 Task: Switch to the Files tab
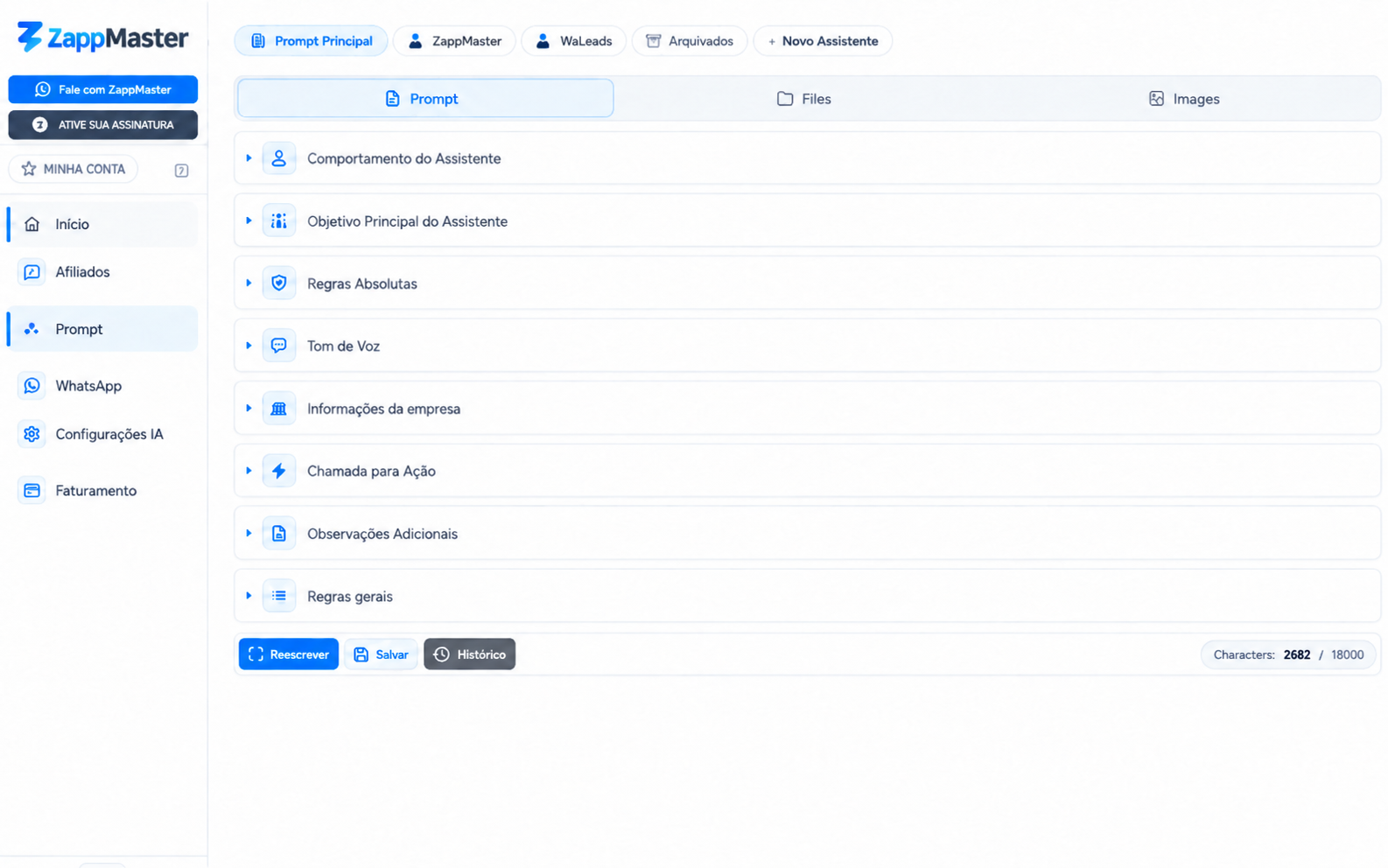click(803, 99)
